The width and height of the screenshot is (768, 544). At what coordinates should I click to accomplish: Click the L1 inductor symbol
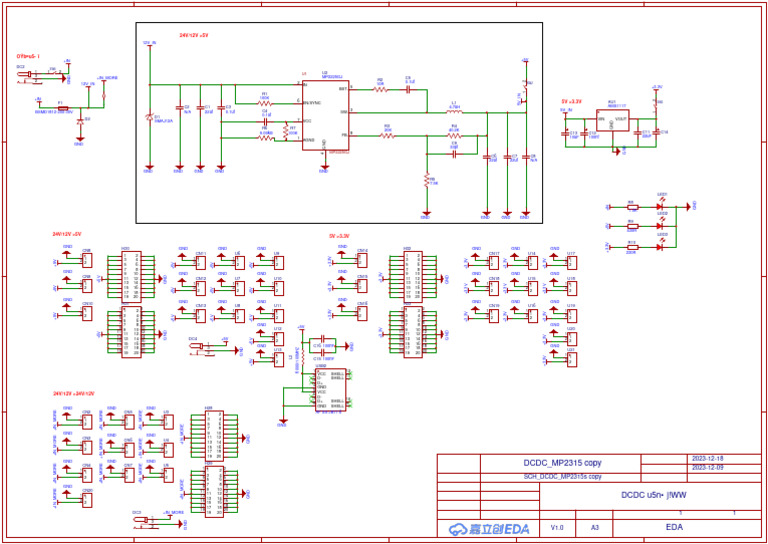coord(454,111)
